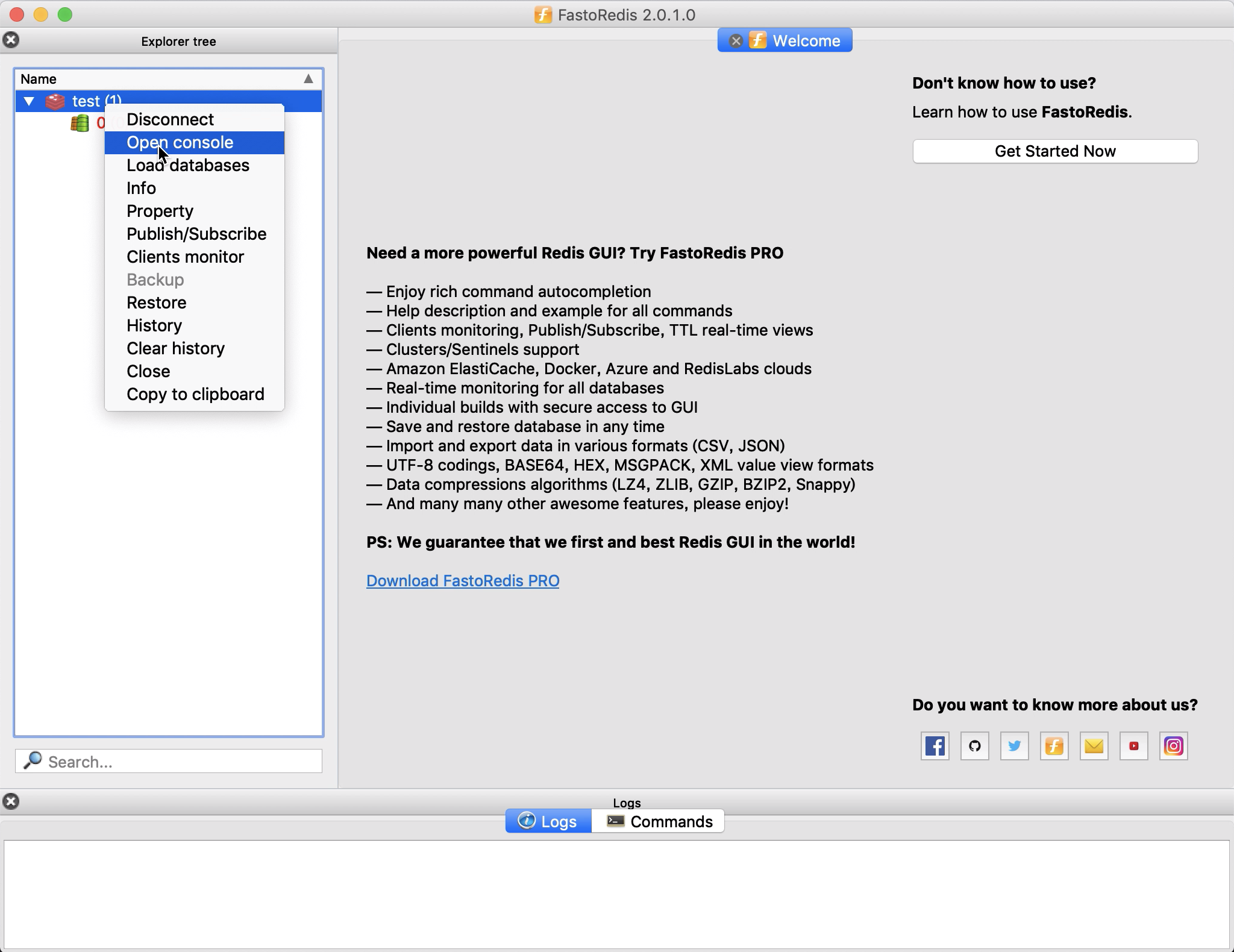This screenshot has width=1234, height=952.
Task: Choose Copy to clipboard
Action: [x=194, y=394]
